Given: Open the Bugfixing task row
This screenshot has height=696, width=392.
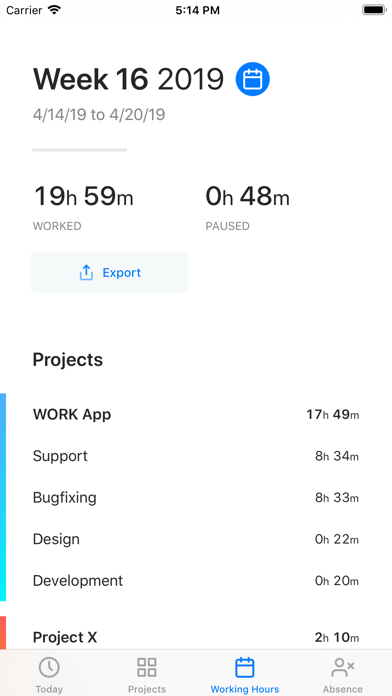Looking at the screenshot, I should (196, 498).
